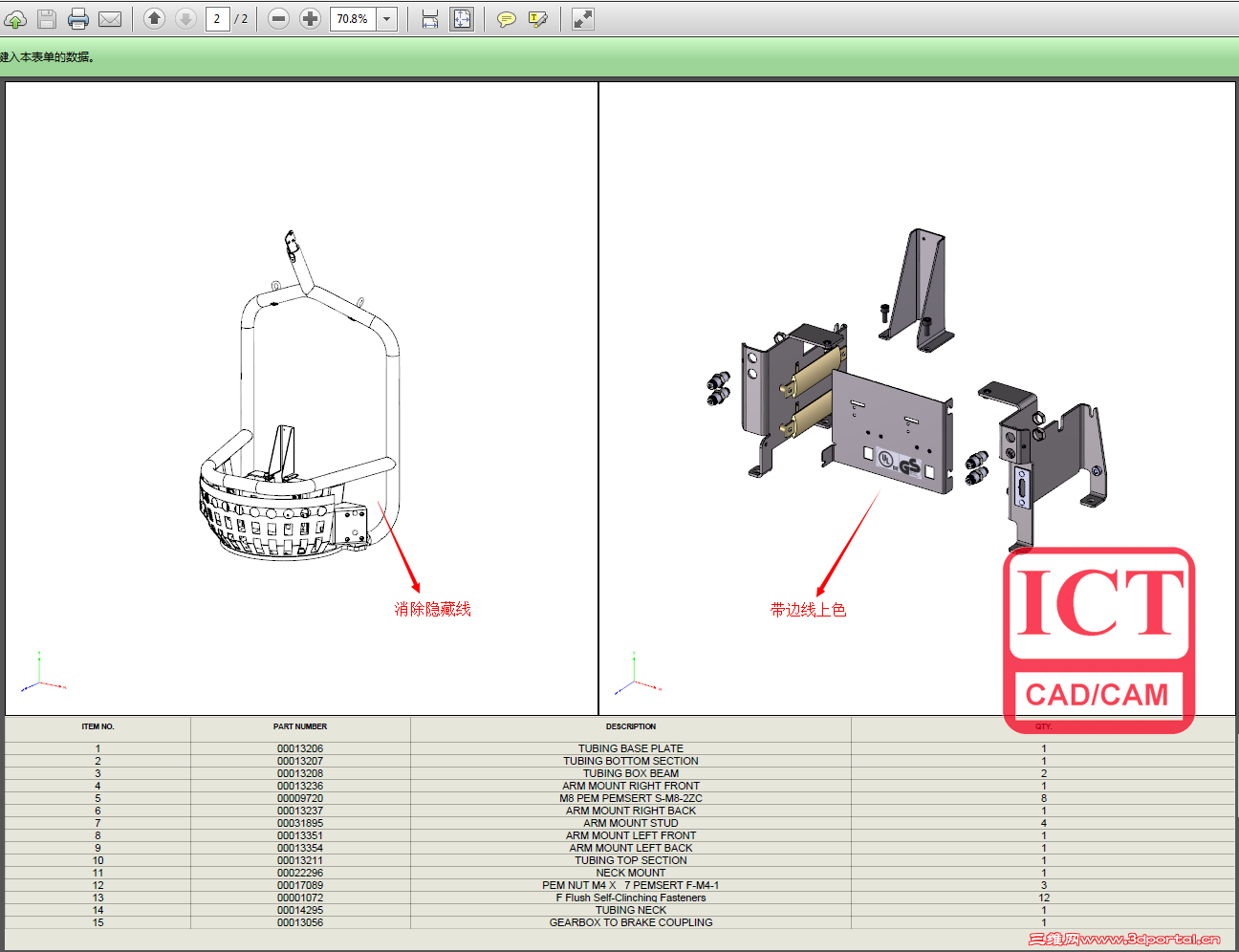
Task: Click the left wireframe basket drawing
Action: point(301,396)
